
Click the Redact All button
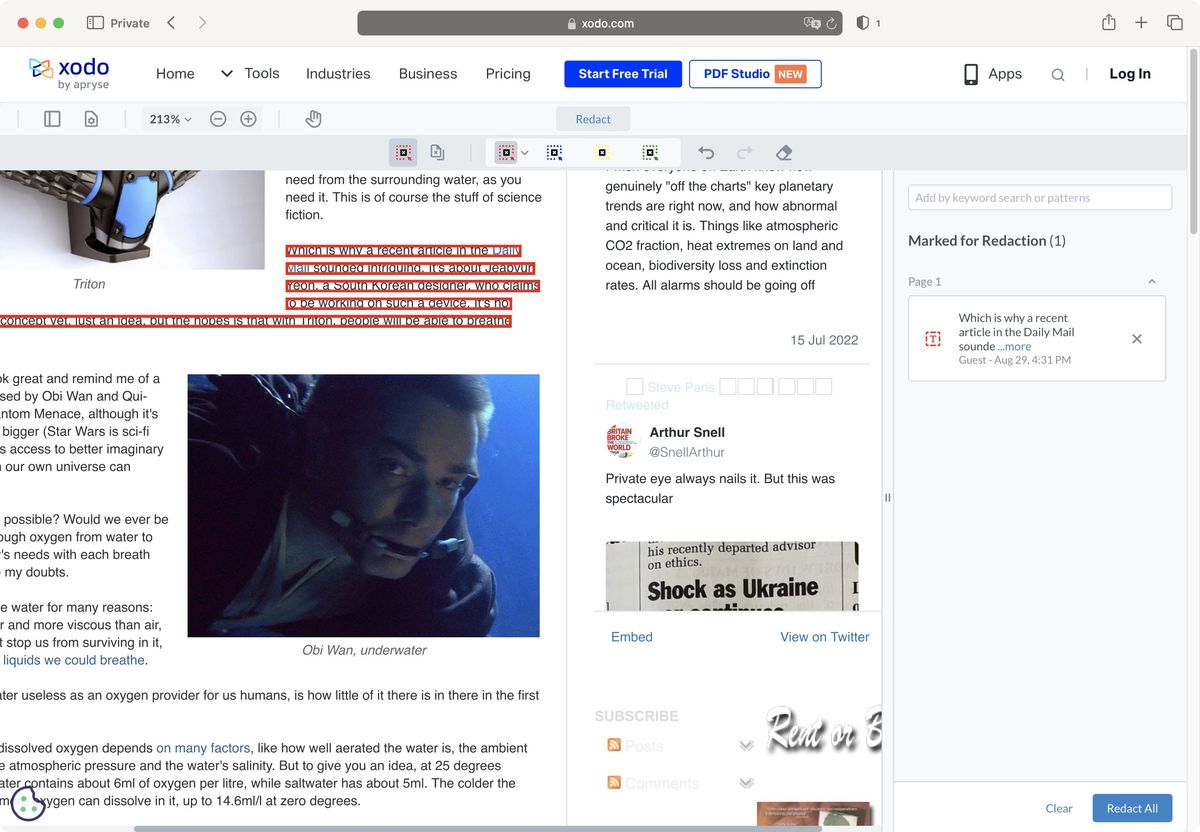1132,807
